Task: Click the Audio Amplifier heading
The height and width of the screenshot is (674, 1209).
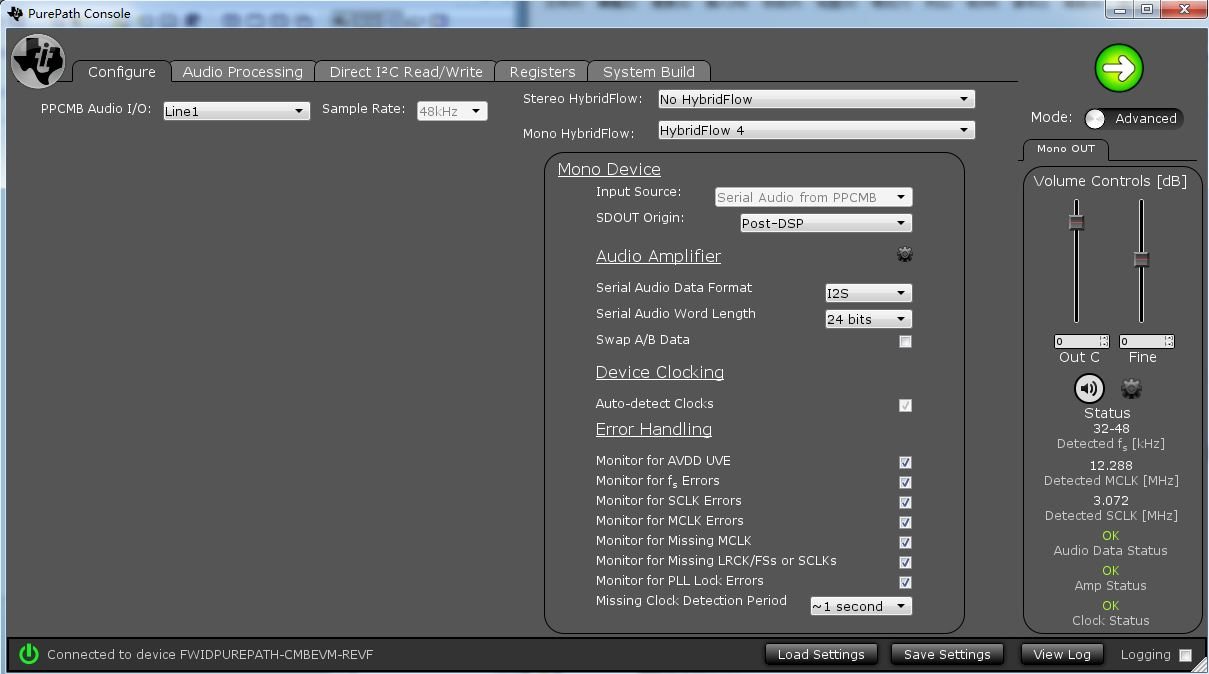Action: coord(658,256)
